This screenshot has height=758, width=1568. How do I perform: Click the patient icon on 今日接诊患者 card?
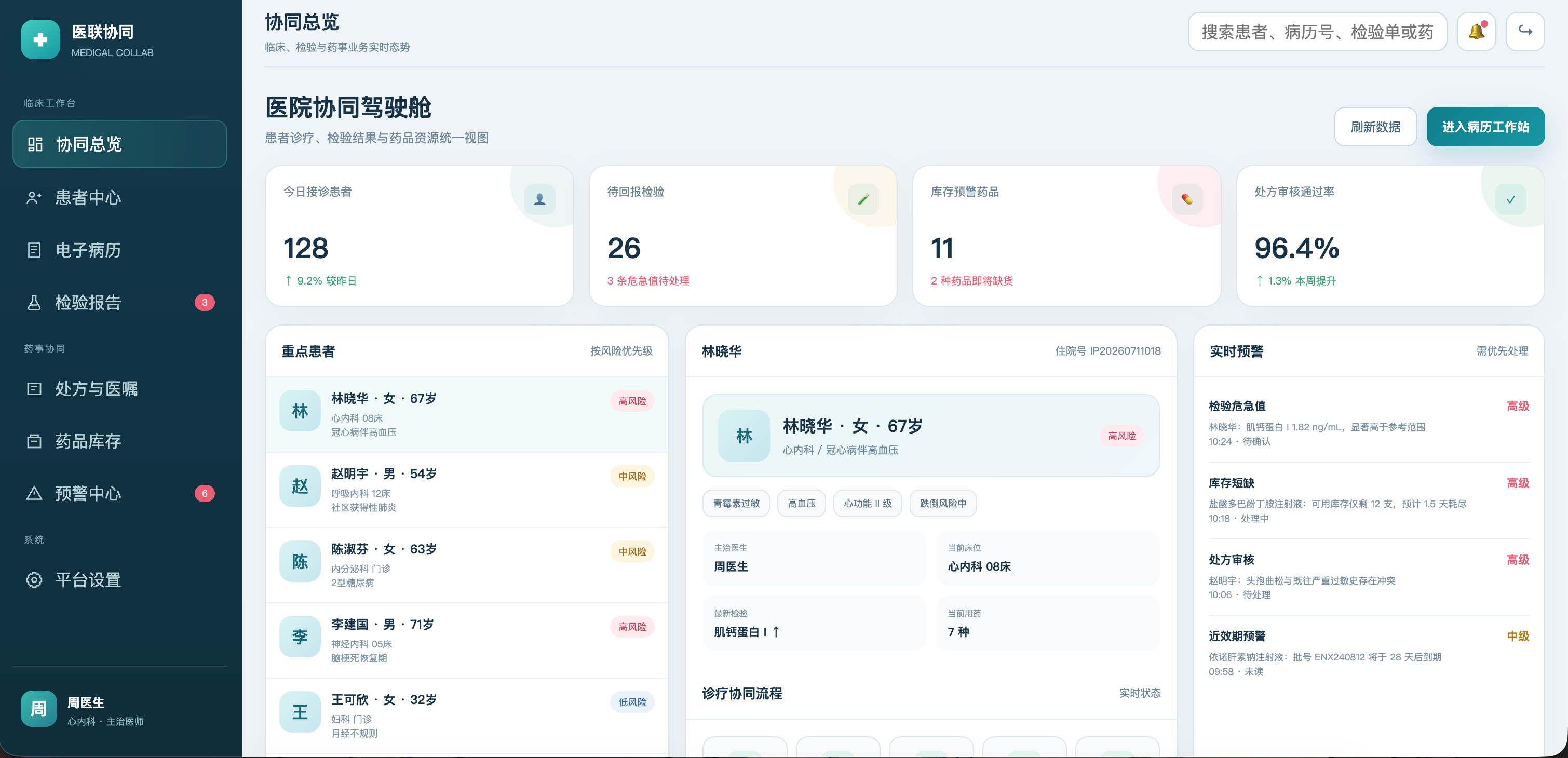(x=540, y=199)
